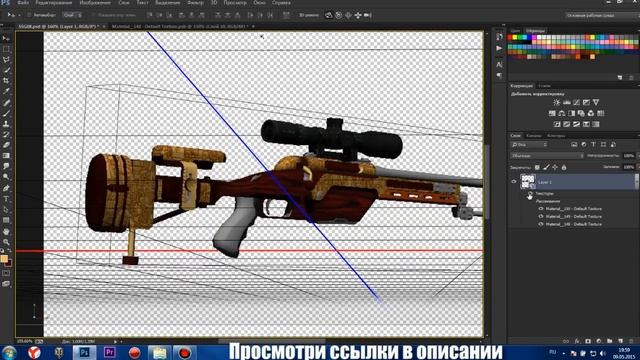Toggle lock all padlock icon
This screenshot has width=640, height=360.
point(564,167)
